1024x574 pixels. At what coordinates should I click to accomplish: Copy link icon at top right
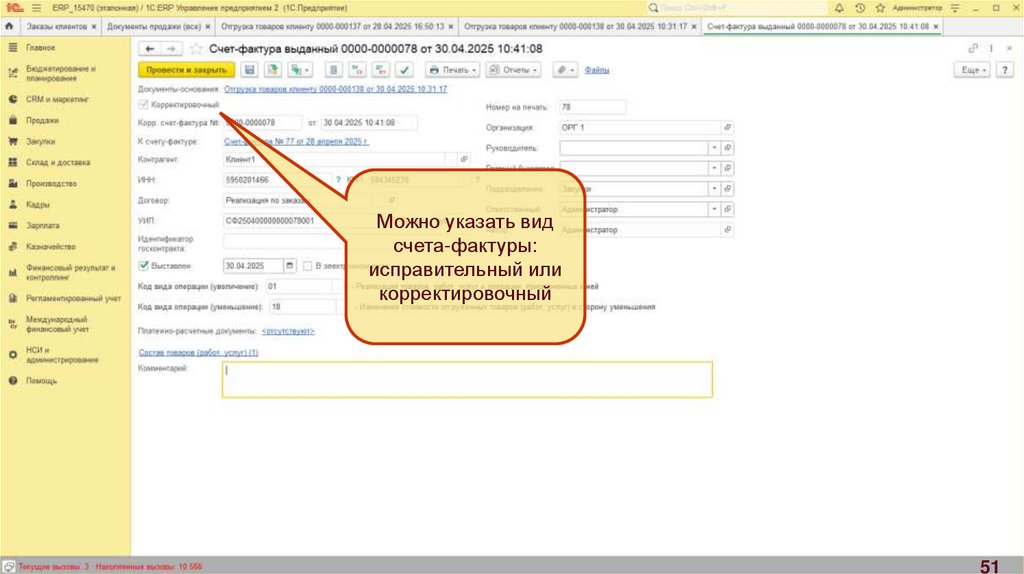click(x=973, y=49)
